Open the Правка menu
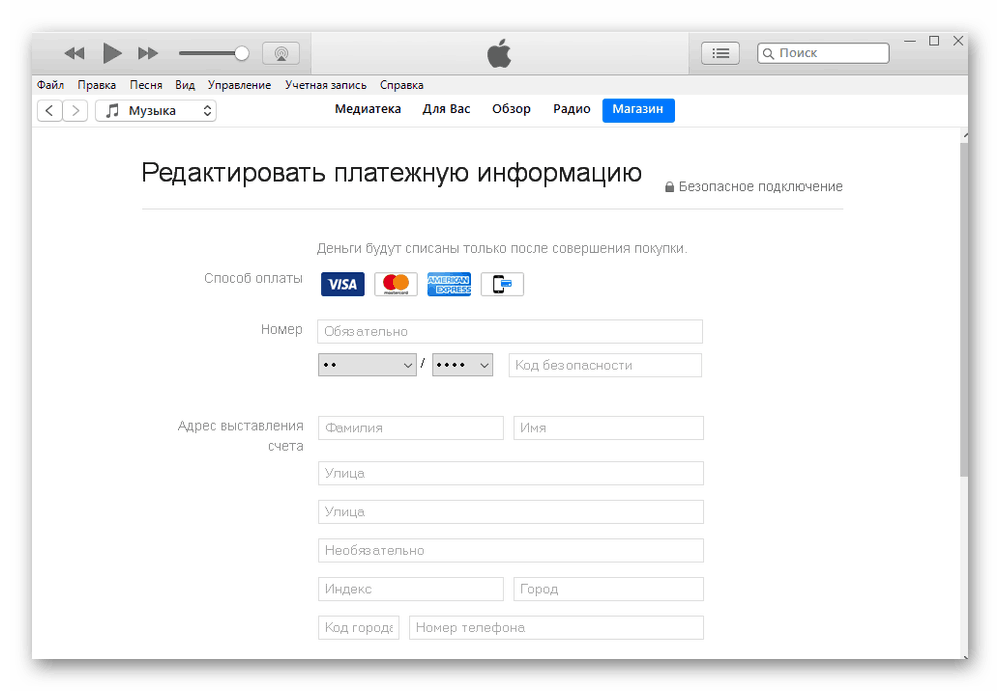The height and width of the screenshot is (691, 1000). click(97, 85)
